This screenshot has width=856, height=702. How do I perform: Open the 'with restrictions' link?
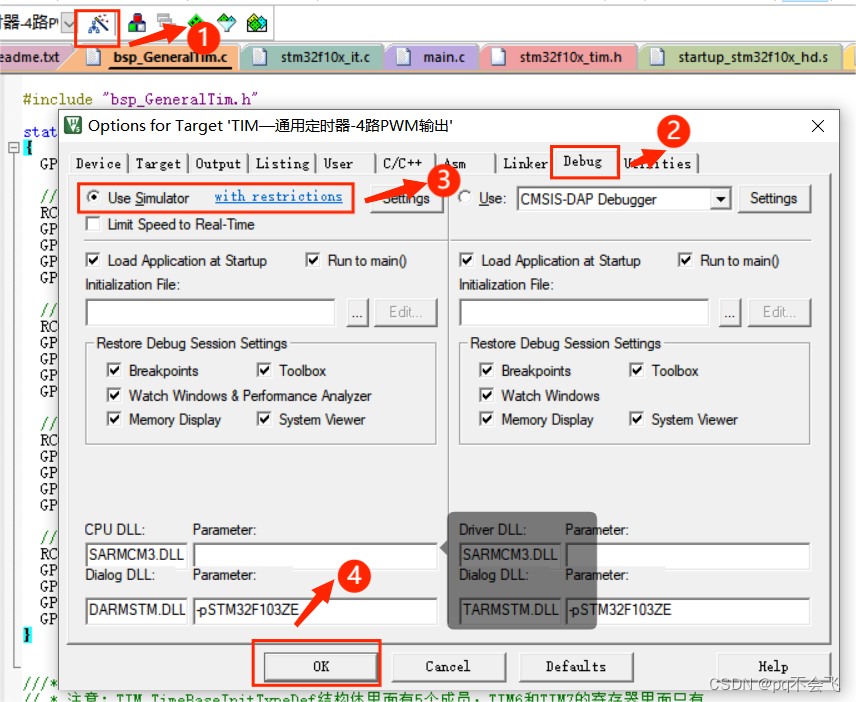(x=278, y=197)
